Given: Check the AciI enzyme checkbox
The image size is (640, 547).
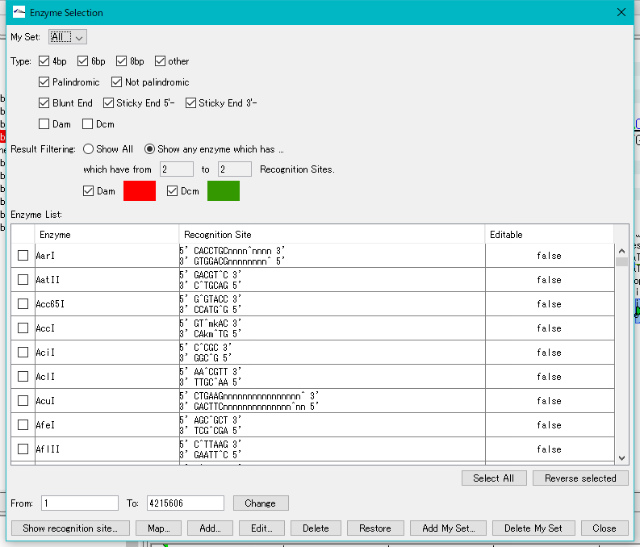Looking at the screenshot, I should tap(23, 352).
